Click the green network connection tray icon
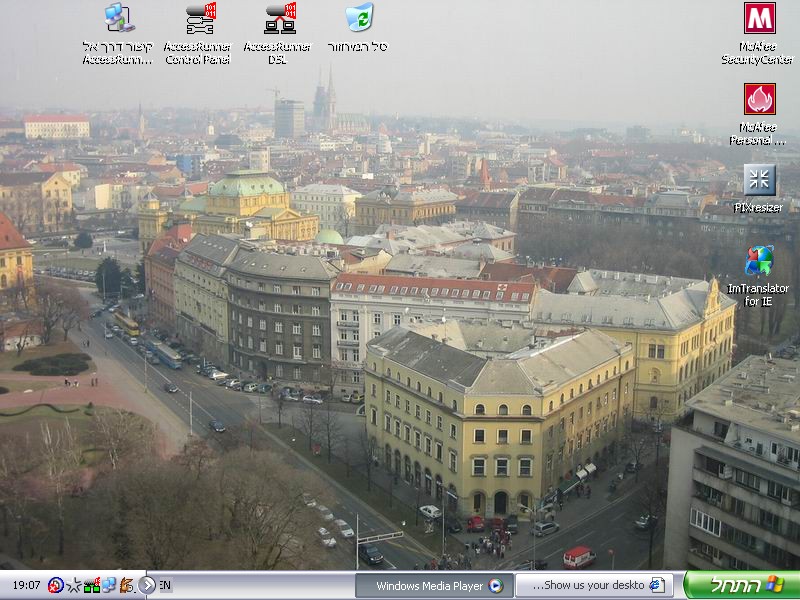Image resolution: width=800 pixels, height=600 pixels. pyautogui.click(x=91, y=586)
